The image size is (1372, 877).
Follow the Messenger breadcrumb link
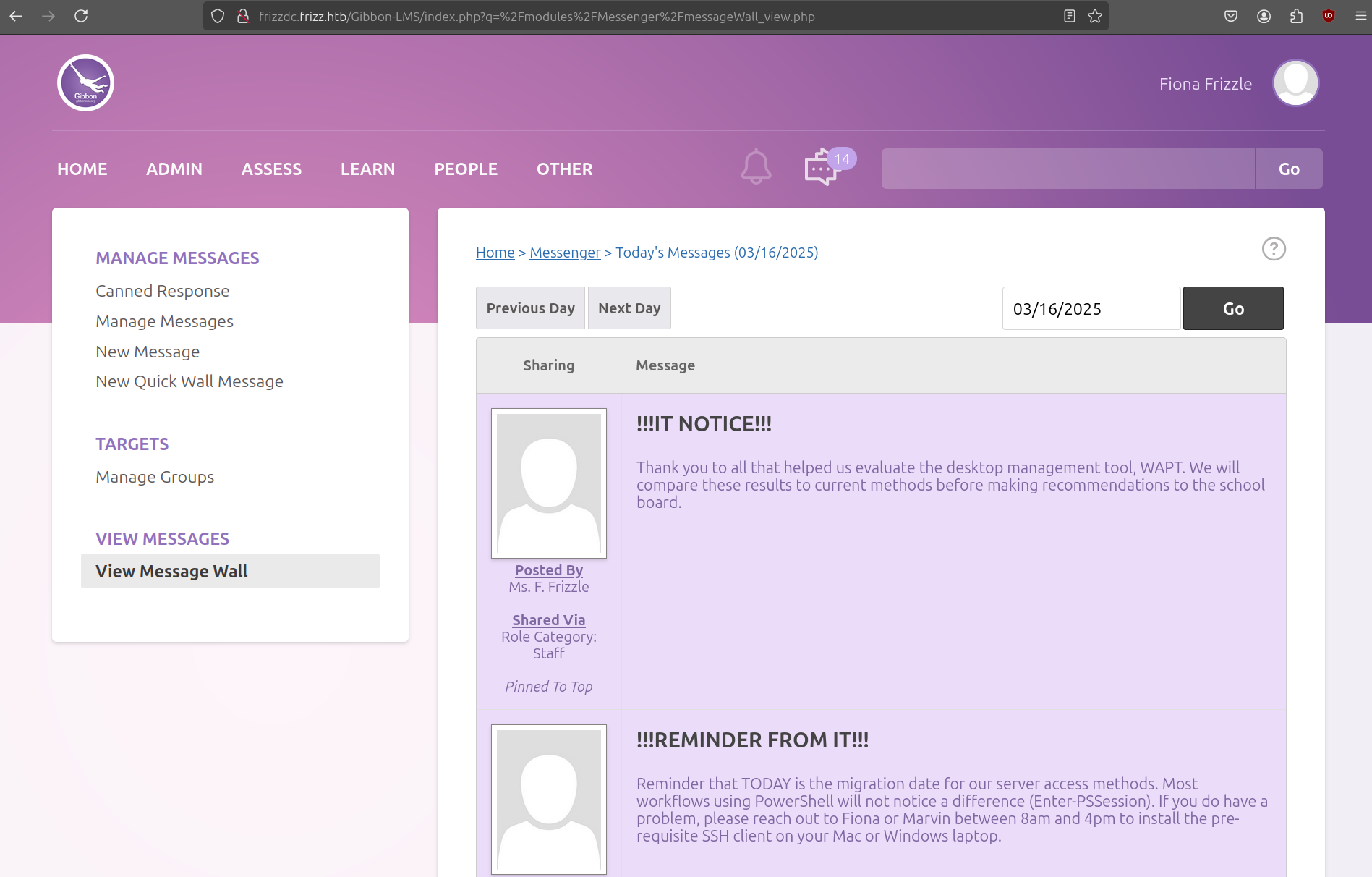tap(565, 253)
